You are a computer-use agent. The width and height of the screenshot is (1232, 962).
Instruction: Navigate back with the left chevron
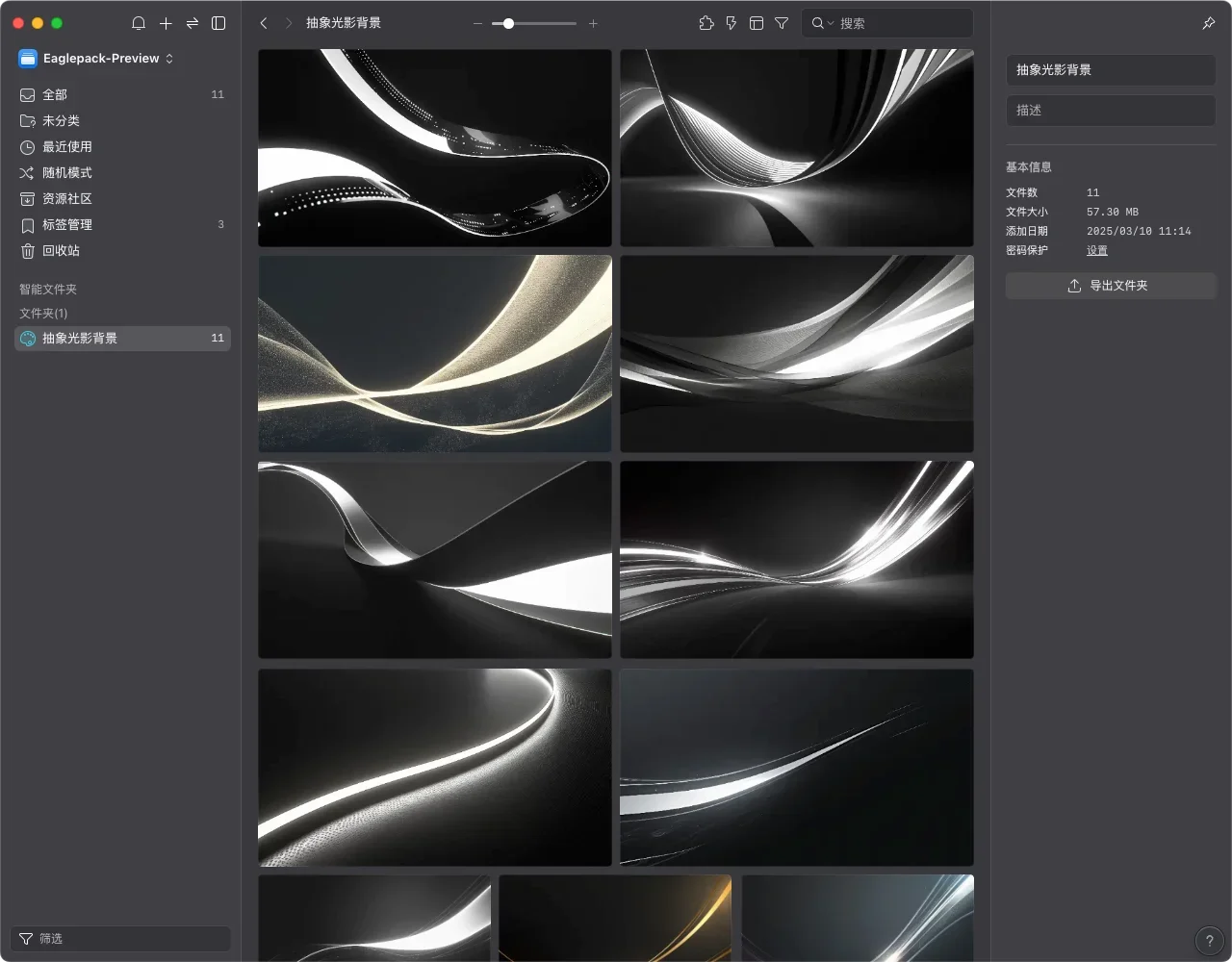[x=264, y=23]
